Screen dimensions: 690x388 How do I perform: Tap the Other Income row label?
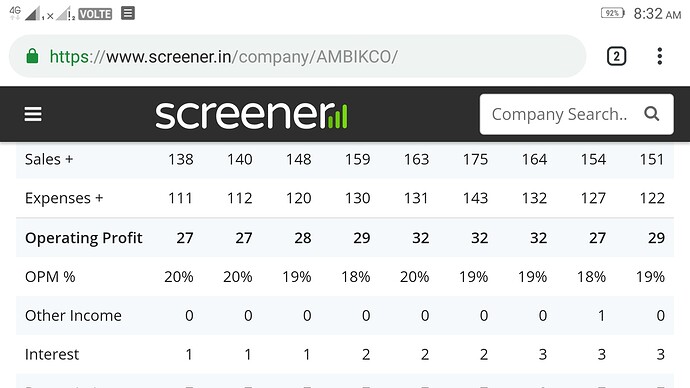[73, 315]
